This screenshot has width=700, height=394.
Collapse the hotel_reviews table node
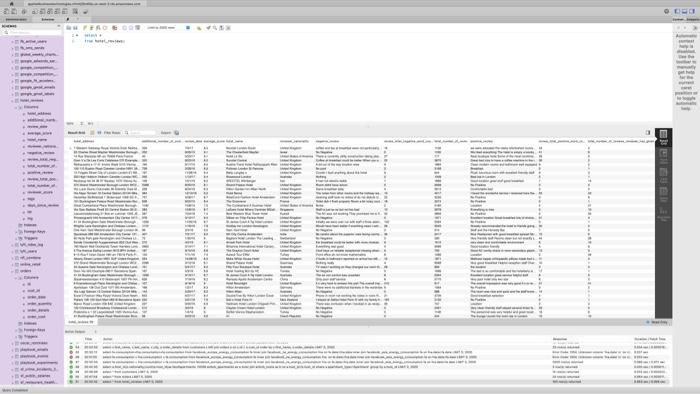click(12, 101)
